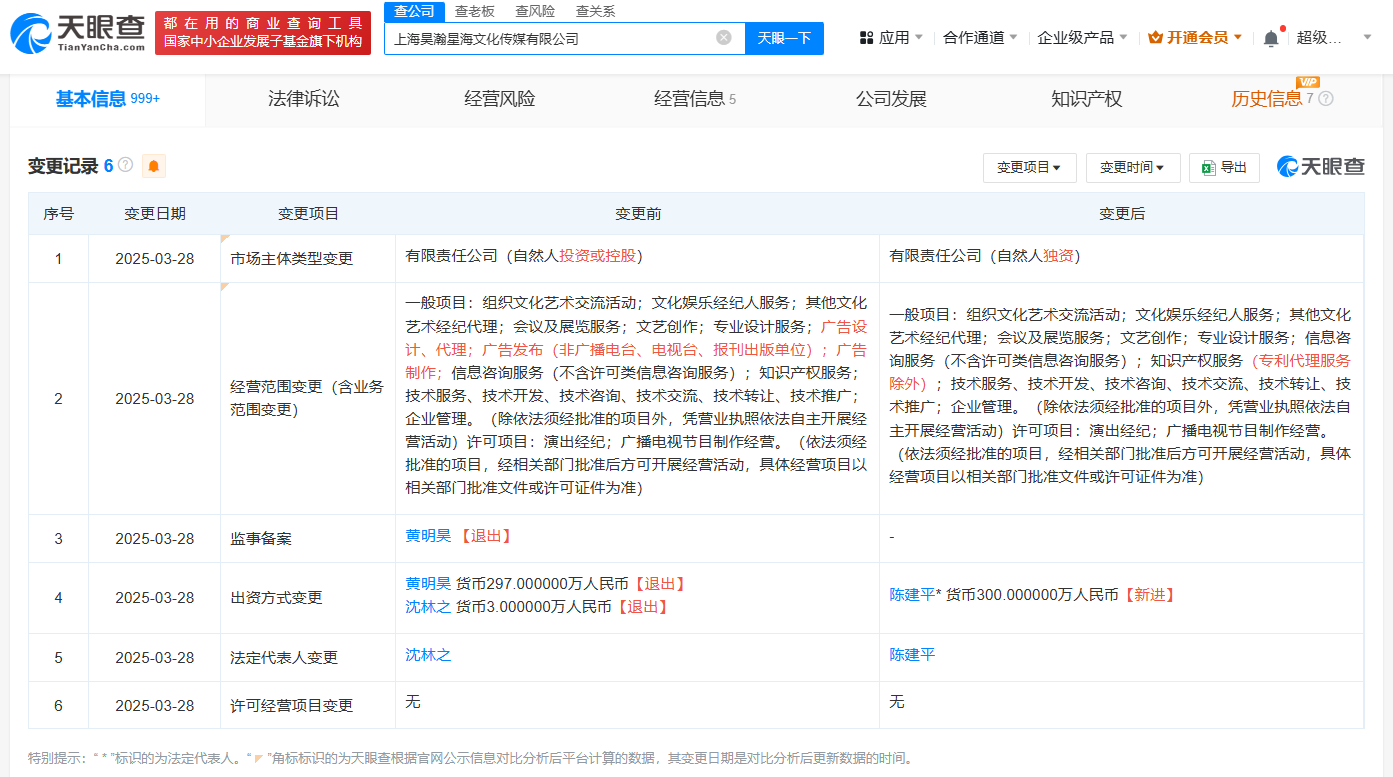Viewport: 1393px width, 777px height.
Task: Click the 变更记录 section heading
Action: coord(63,166)
